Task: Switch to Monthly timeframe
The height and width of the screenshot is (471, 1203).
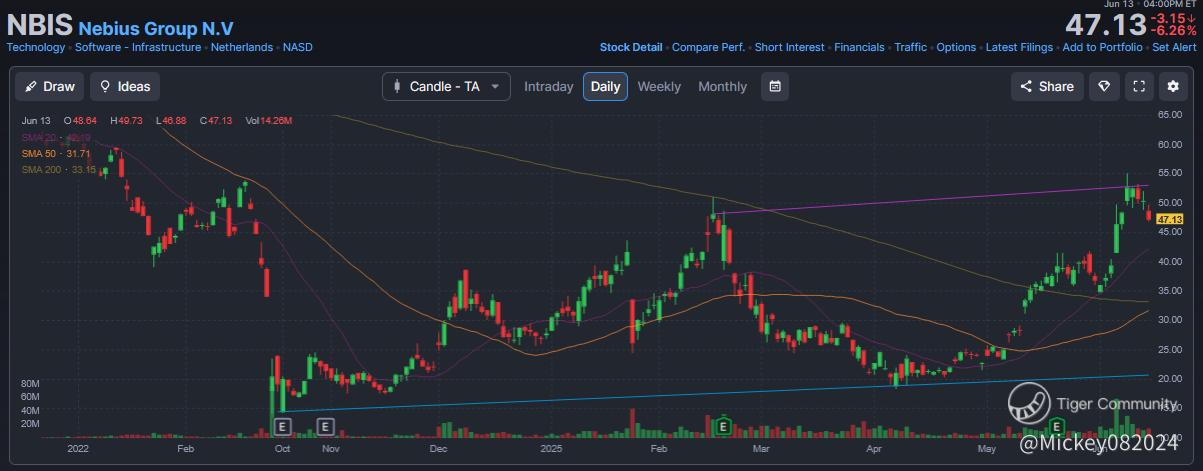Action: coord(722,87)
